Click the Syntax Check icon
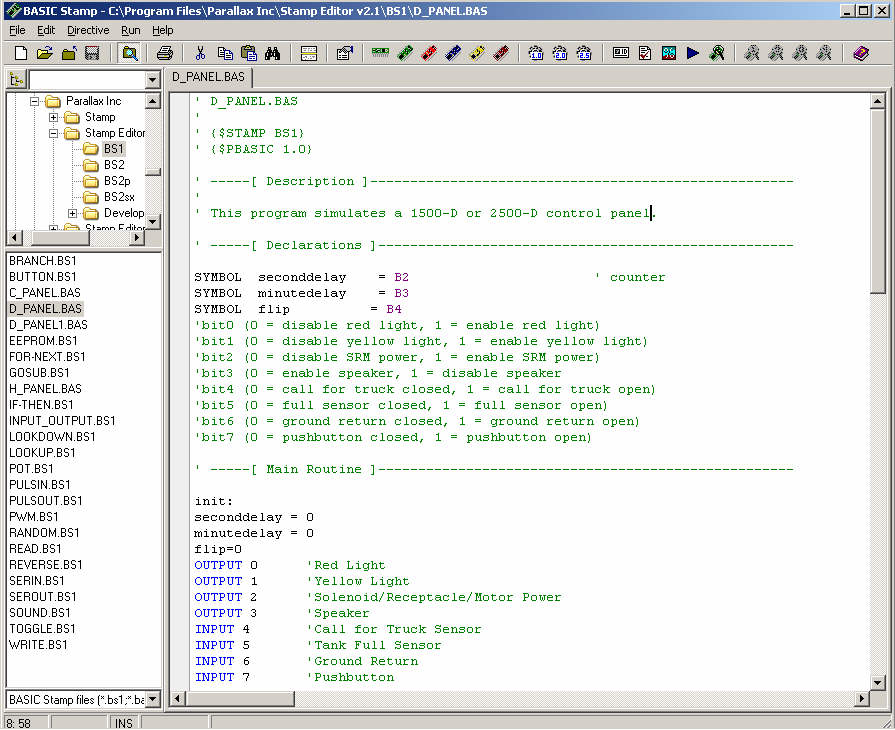 point(645,53)
